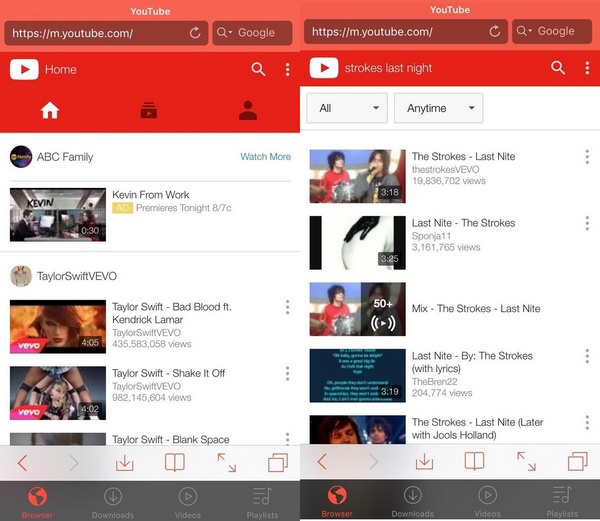The width and height of the screenshot is (600, 521).
Task: Reload page in the left address bar
Action: coord(195,33)
